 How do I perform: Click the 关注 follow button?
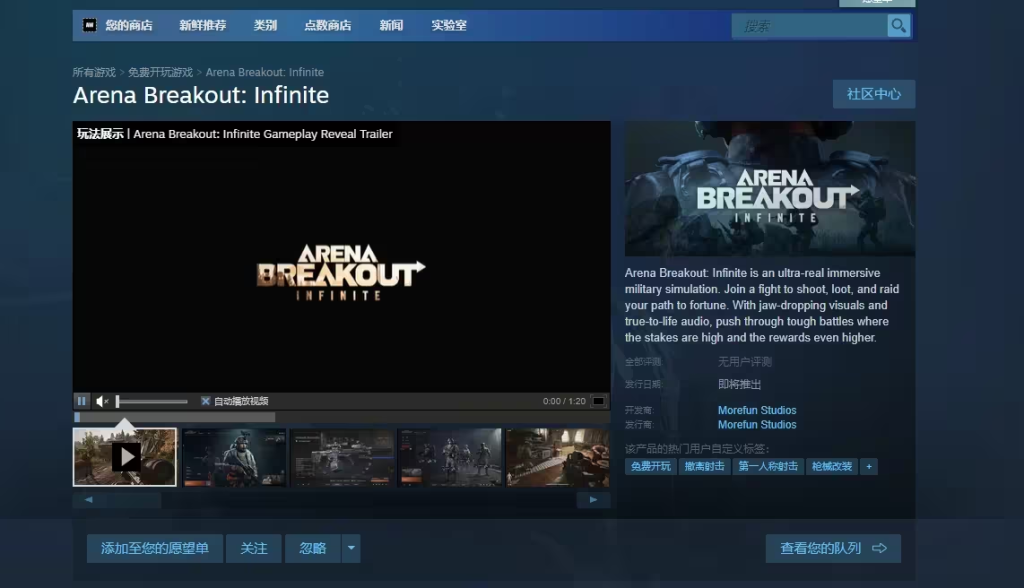[254, 548]
